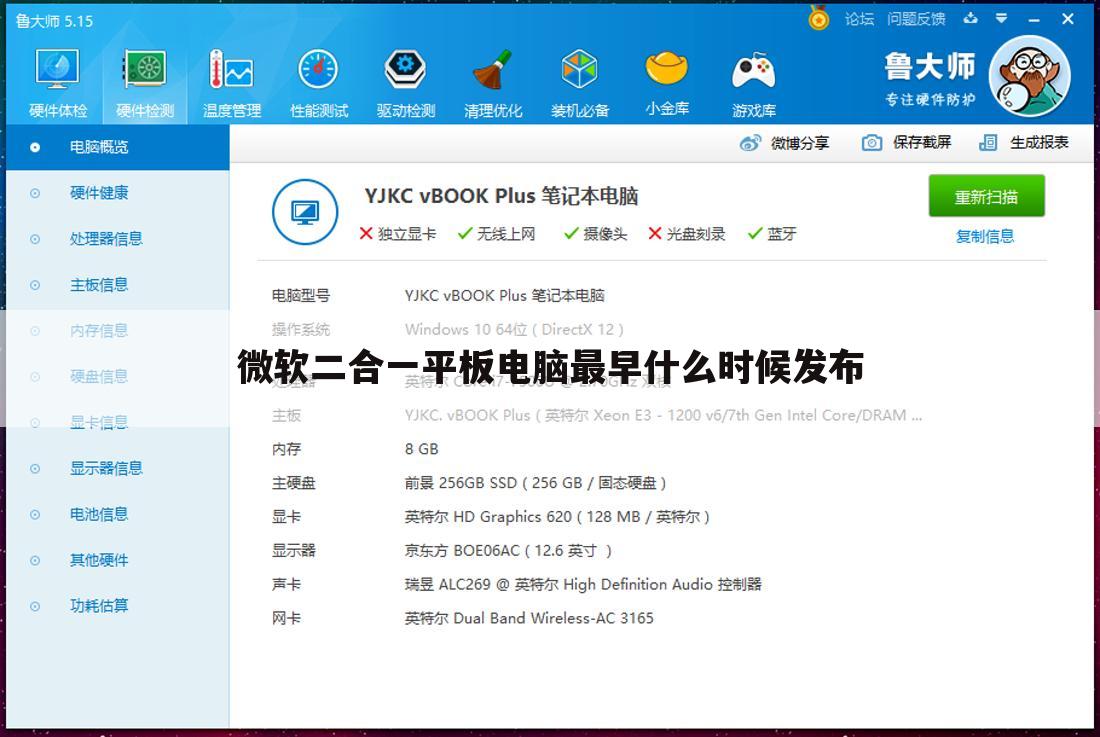Open the 游戏库 gamepad icon

coord(755,70)
